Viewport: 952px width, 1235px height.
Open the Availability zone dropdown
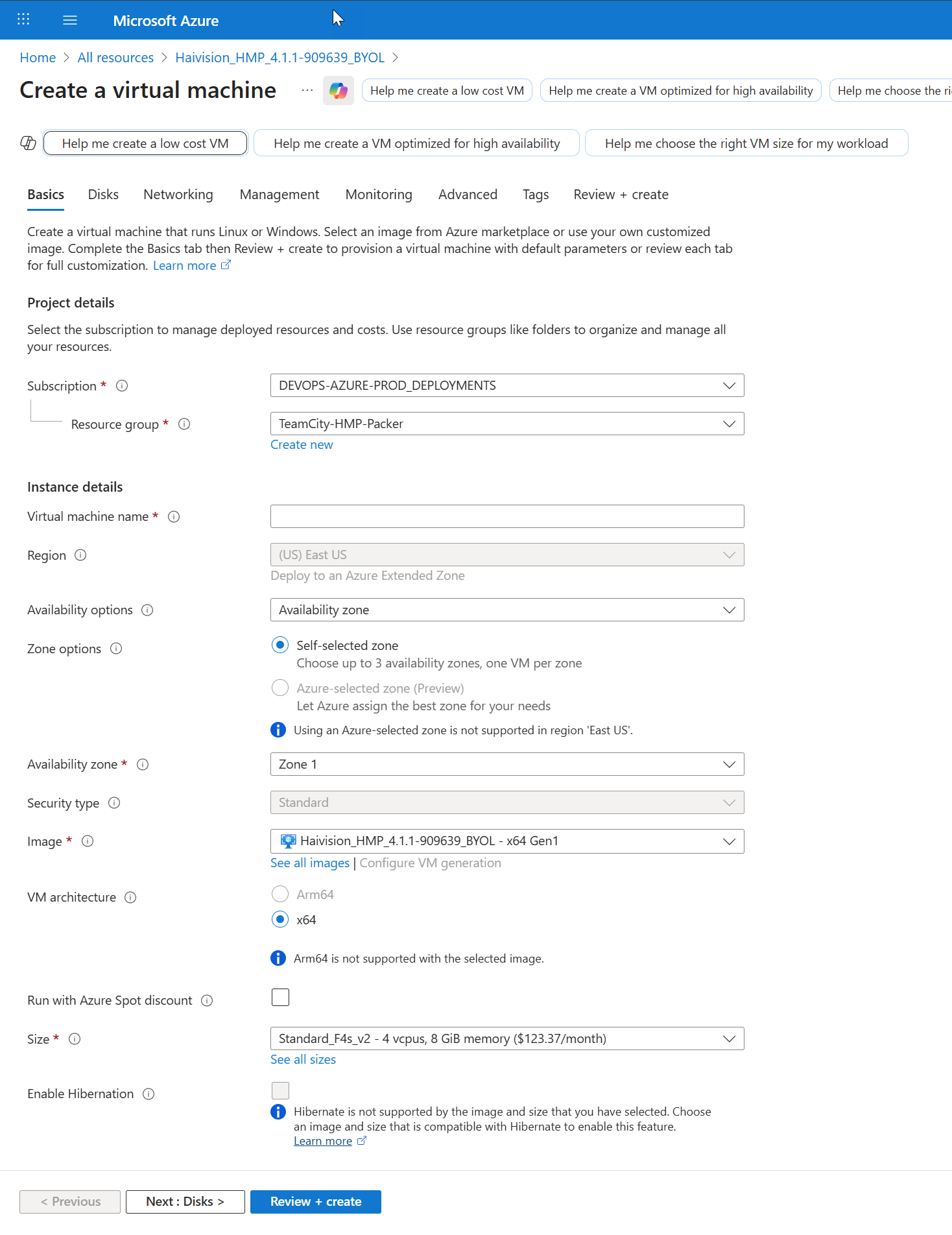point(506,764)
